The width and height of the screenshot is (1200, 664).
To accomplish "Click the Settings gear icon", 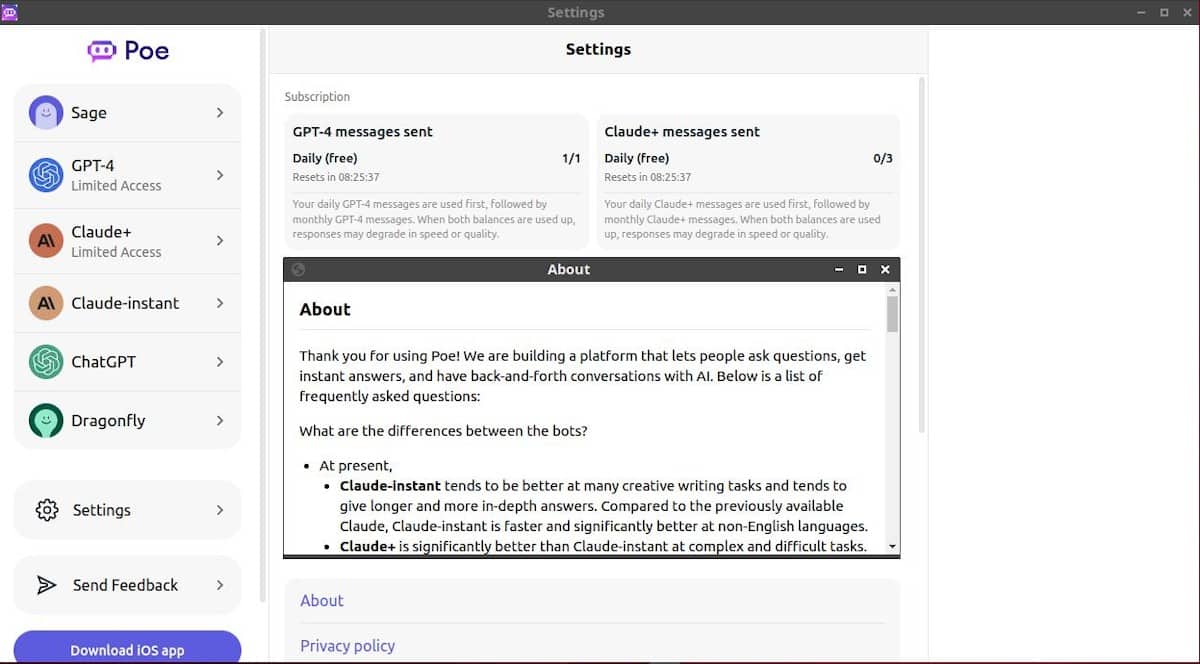I will click(x=47, y=510).
